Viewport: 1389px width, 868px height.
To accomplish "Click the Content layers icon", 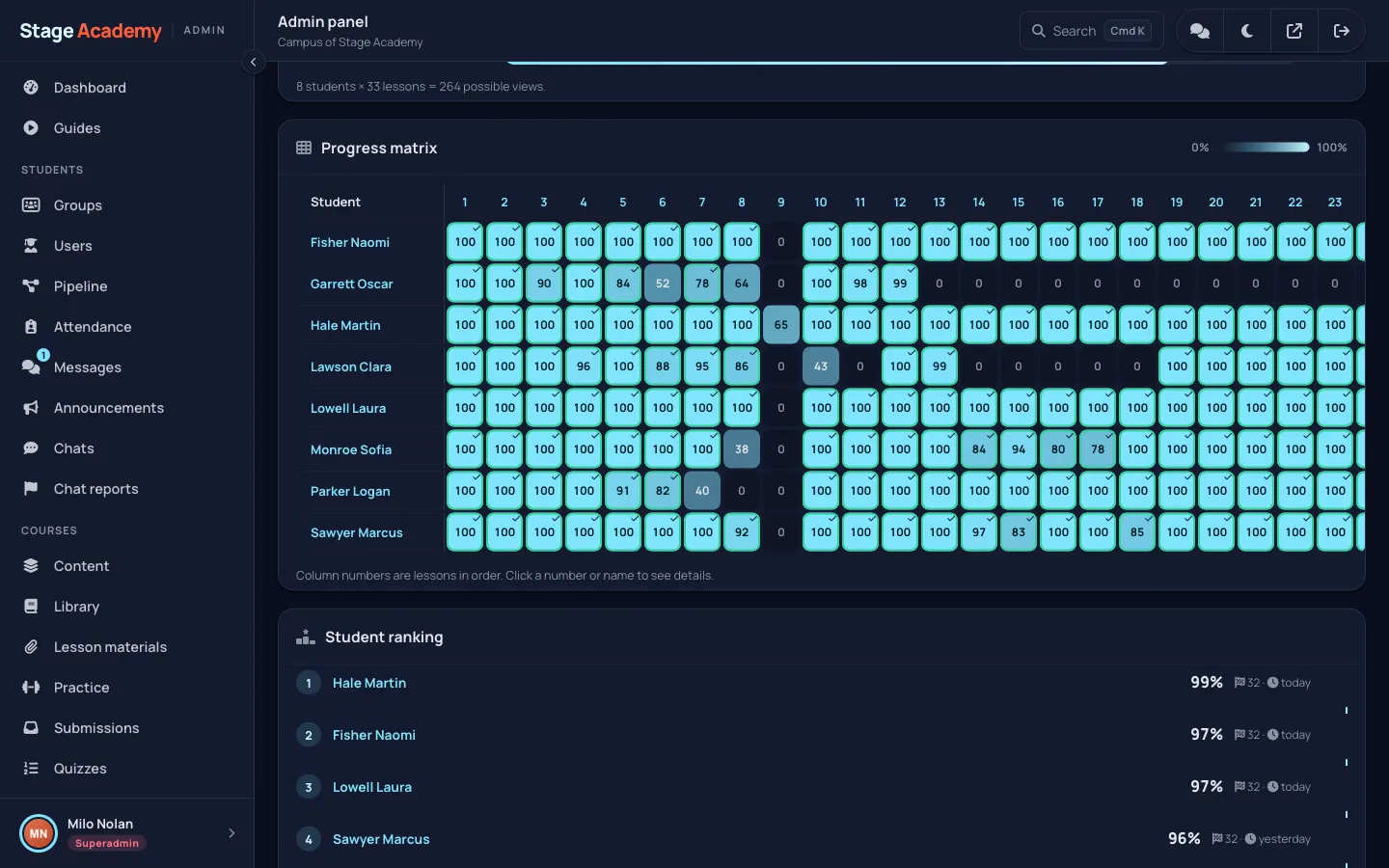I will pyautogui.click(x=31, y=566).
